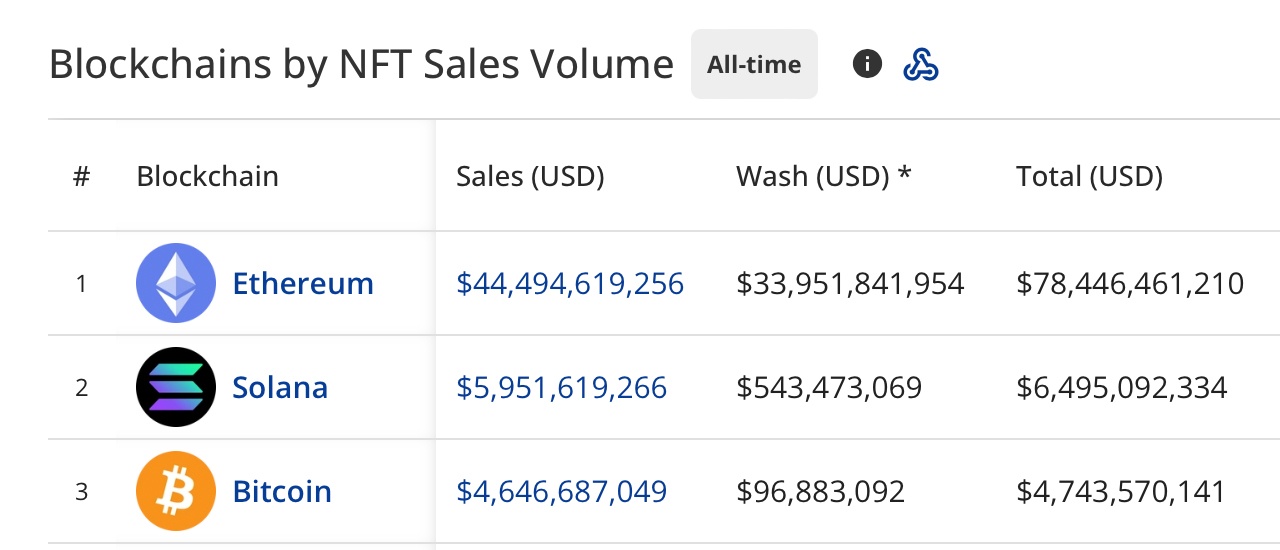Click the info circle icon

pos(867,64)
